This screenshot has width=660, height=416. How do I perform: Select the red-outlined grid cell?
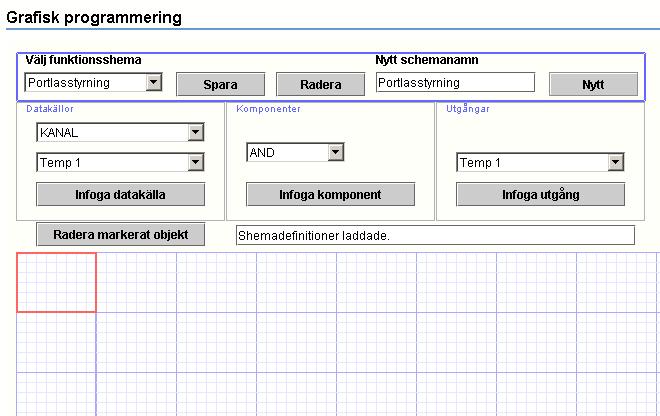point(56,283)
